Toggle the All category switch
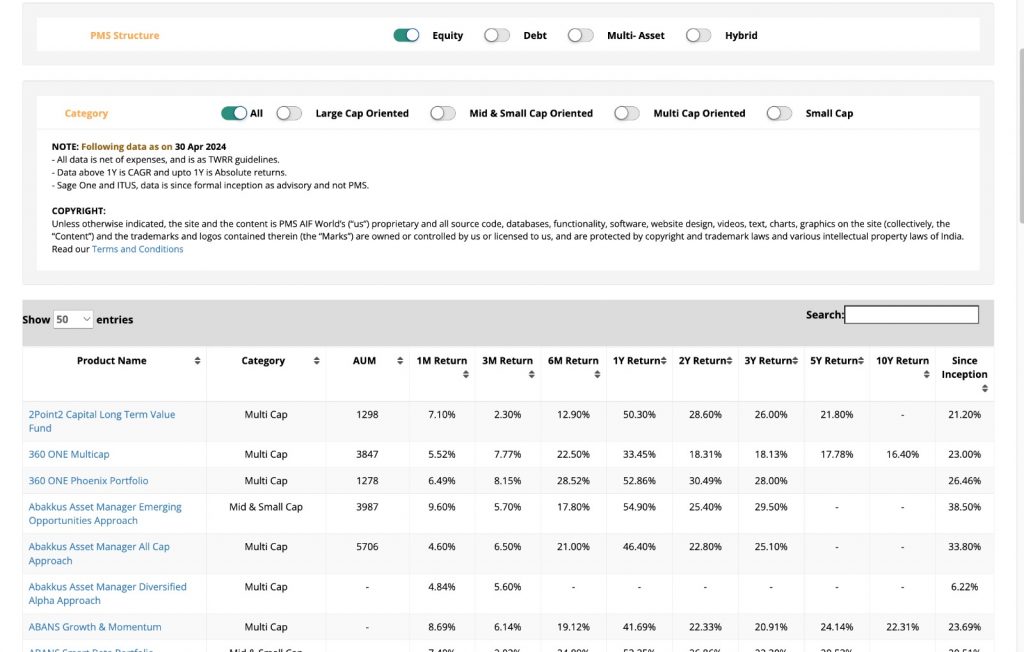The image size is (1024, 652). click(x=234, y=113)
